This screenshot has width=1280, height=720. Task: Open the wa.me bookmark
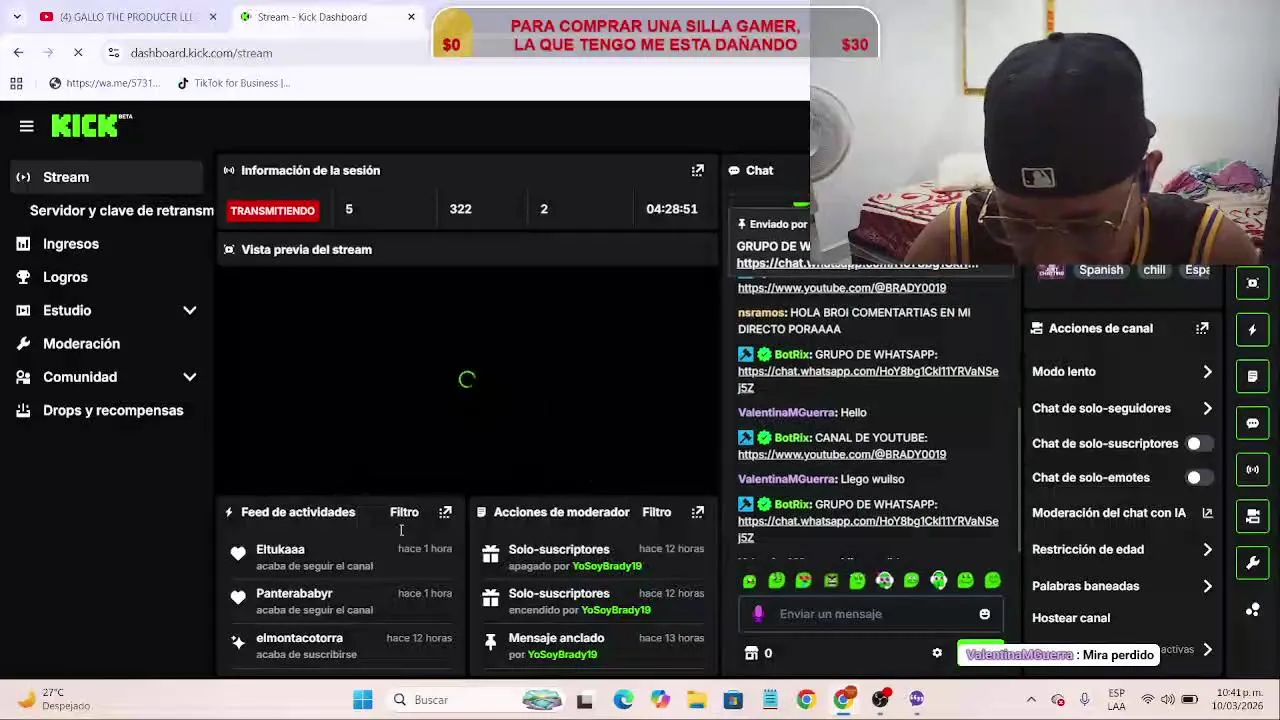[103, 83]
